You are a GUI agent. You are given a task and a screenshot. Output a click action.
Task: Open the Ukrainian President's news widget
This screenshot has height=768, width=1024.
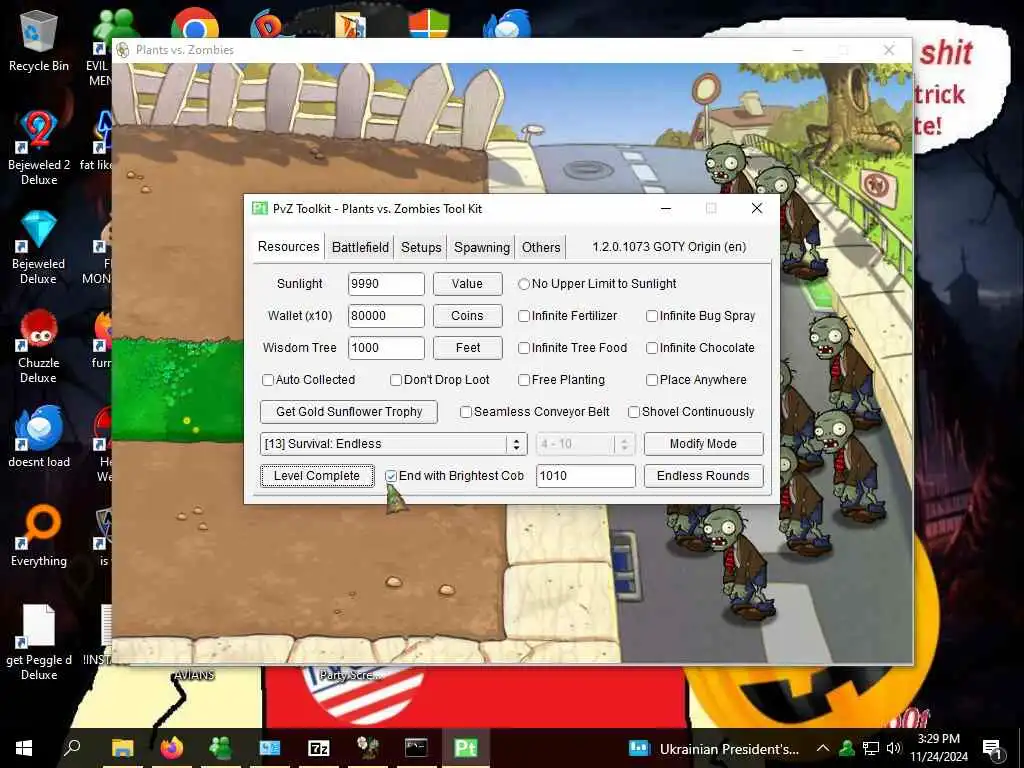(x=713, y=748)
